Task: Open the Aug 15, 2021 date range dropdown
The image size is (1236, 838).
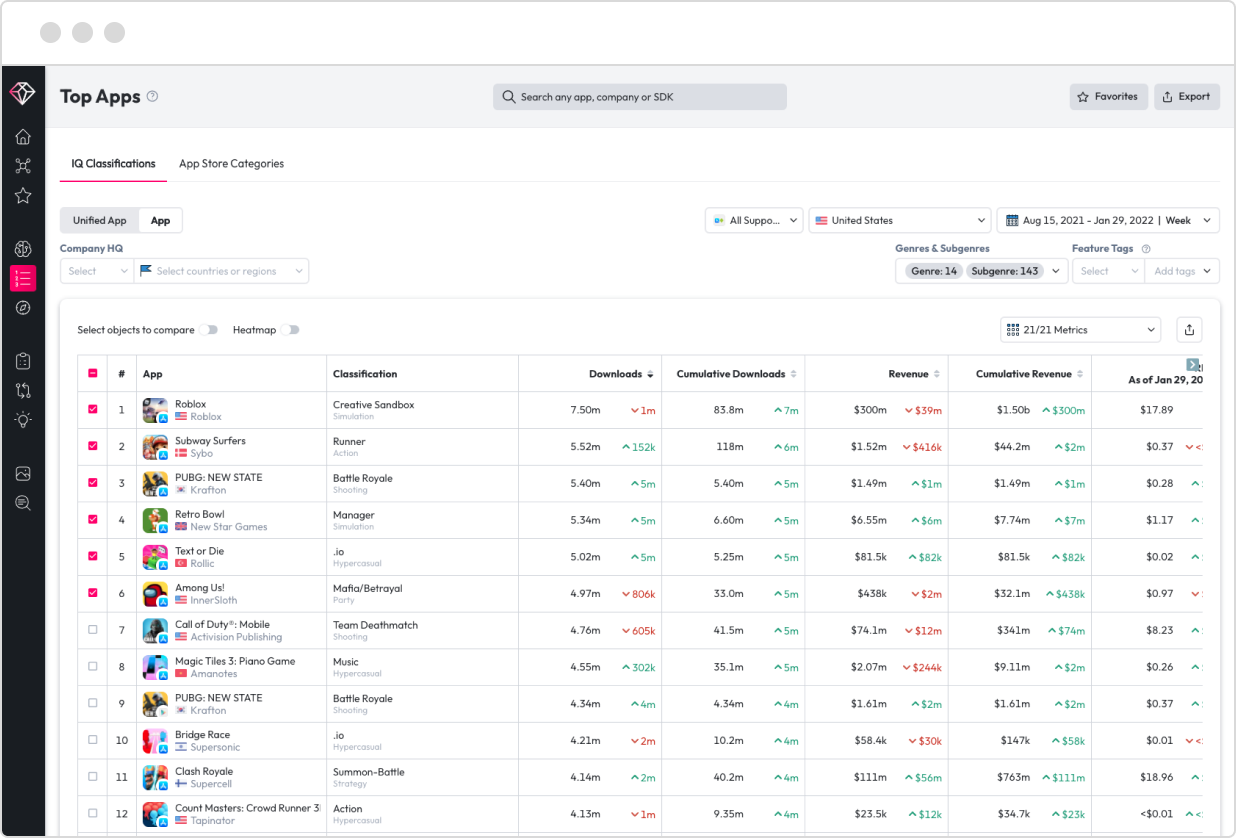Action: coord(1108,220)
